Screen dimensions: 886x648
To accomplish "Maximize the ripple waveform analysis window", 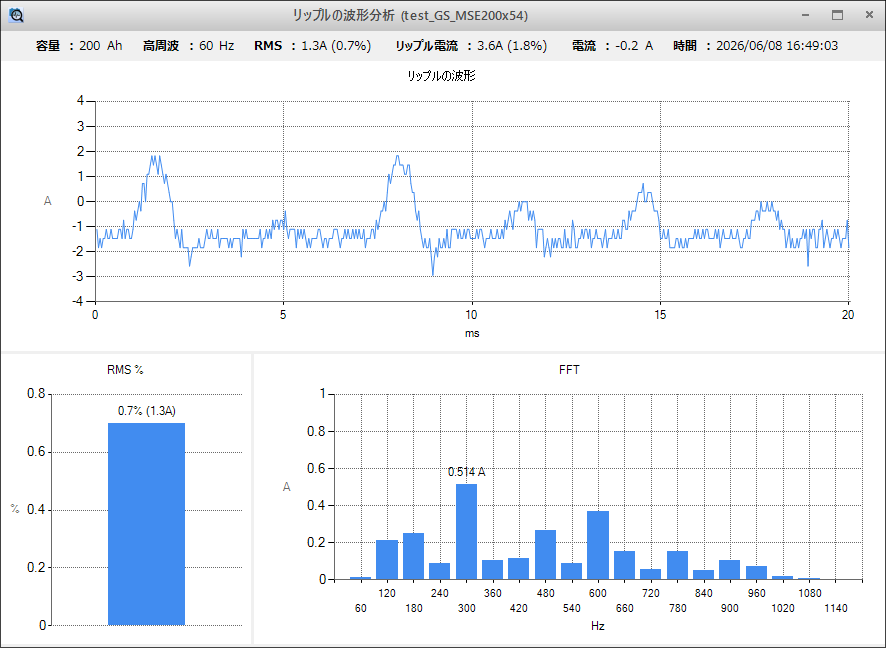I will click(x=837, y=15).
